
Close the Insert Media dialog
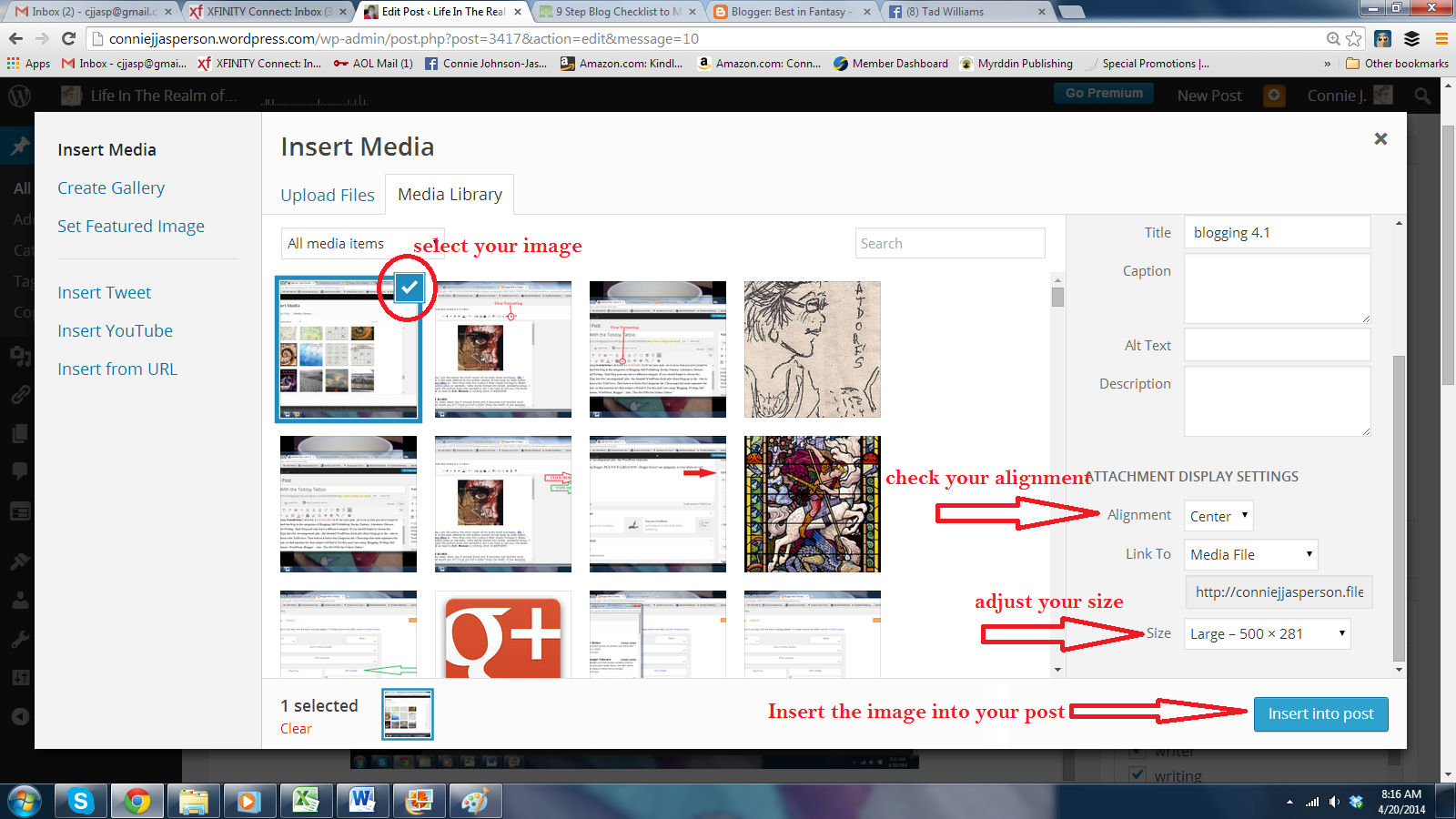point(1380,138)
